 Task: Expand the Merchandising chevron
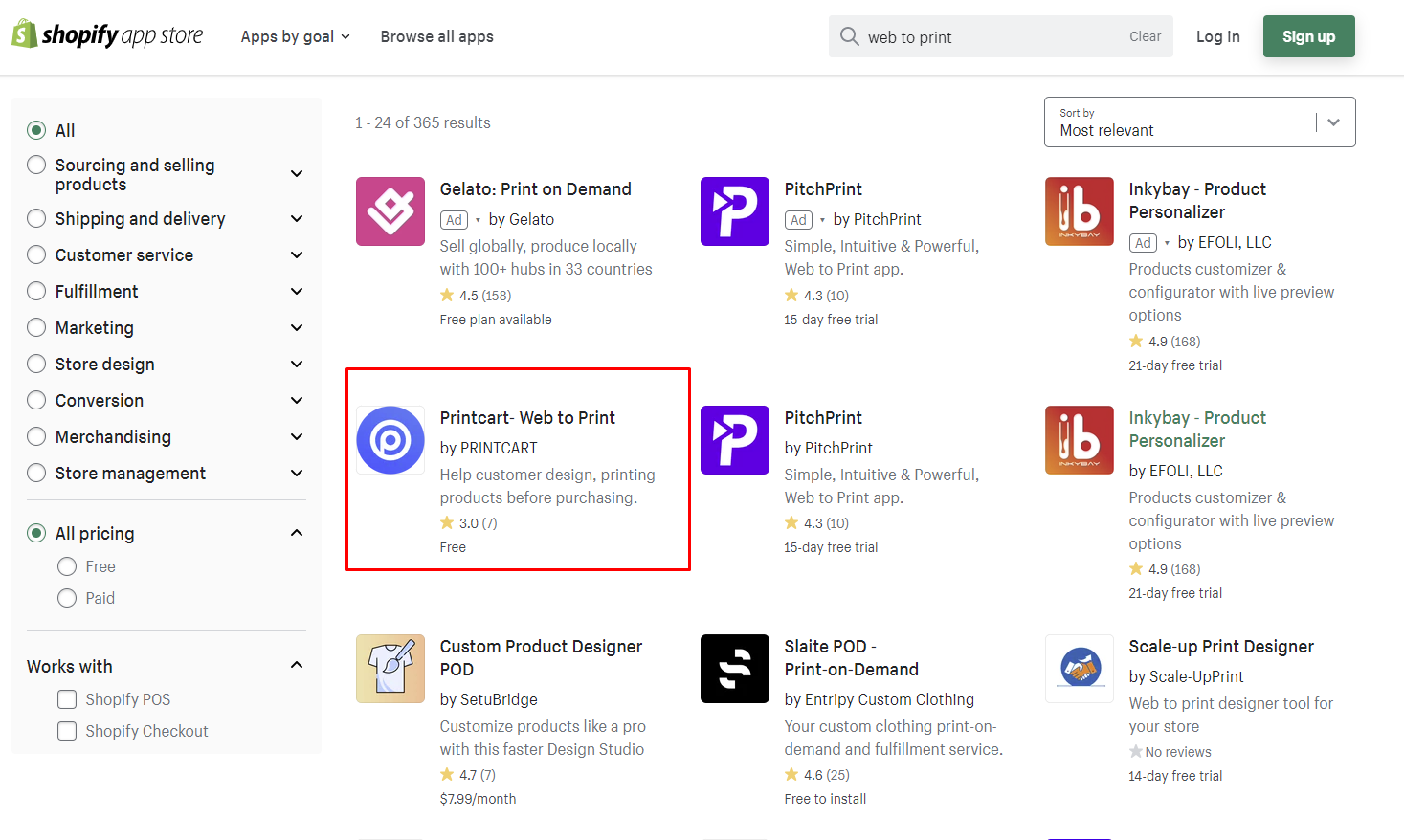point(297,436)
